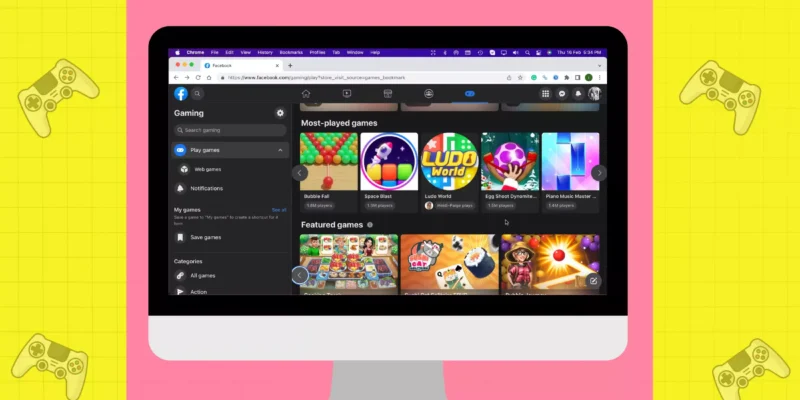Viewport: 800px width, 400px height.
Task: Open the Ludo World game thumbnail
Action: pos(449,162)
